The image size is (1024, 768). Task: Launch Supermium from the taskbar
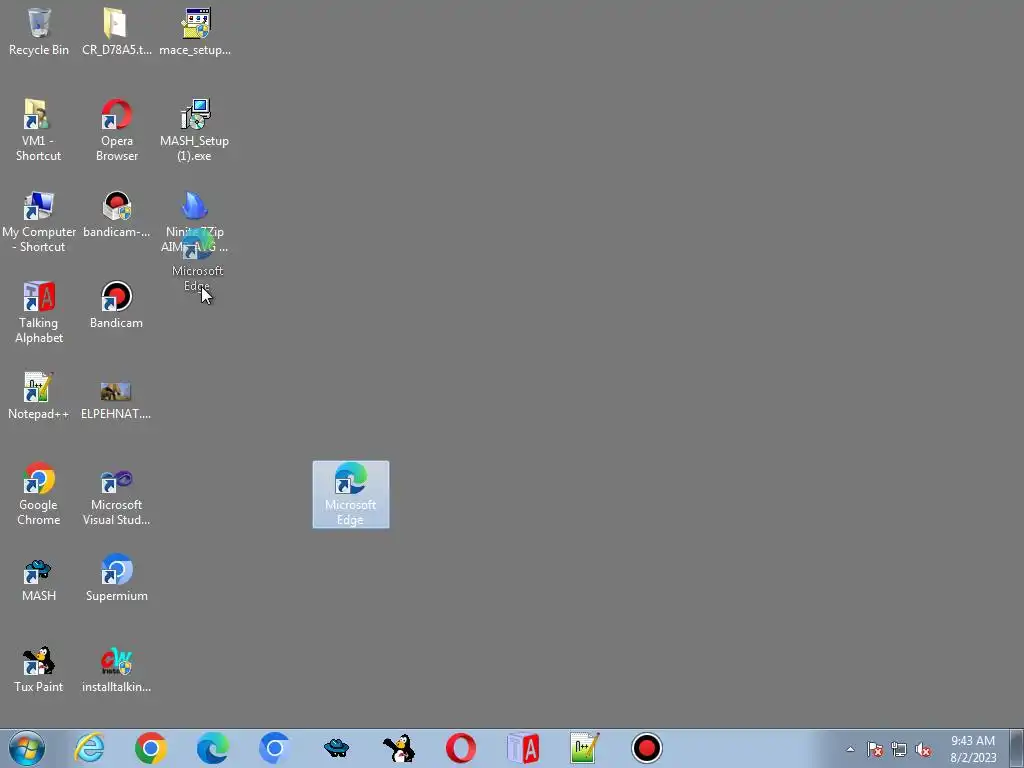[275, 748]
